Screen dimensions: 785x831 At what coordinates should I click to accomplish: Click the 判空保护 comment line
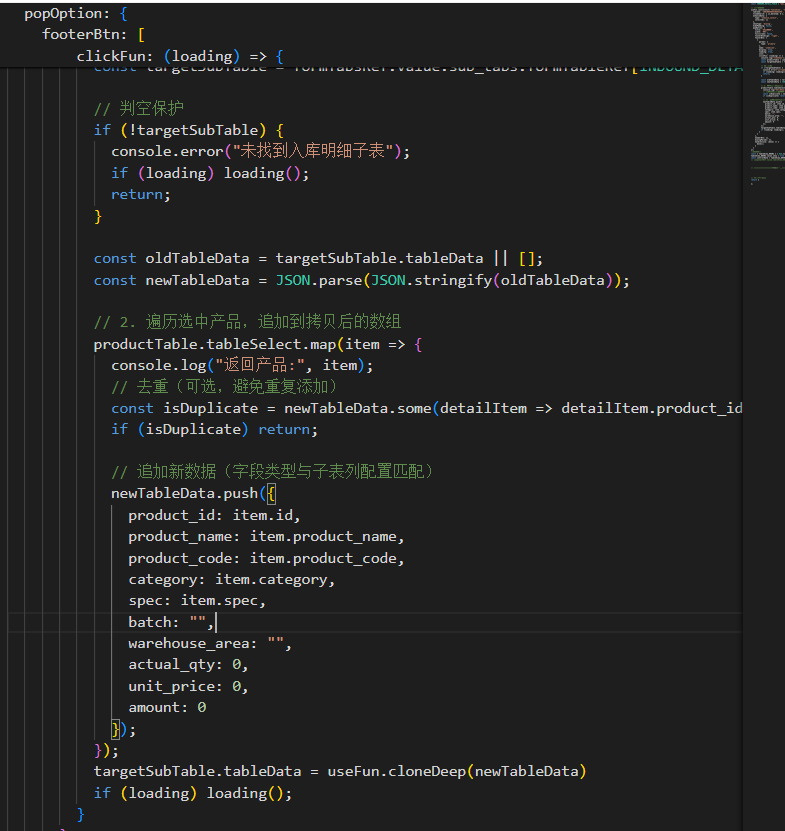tap(138, 108)
